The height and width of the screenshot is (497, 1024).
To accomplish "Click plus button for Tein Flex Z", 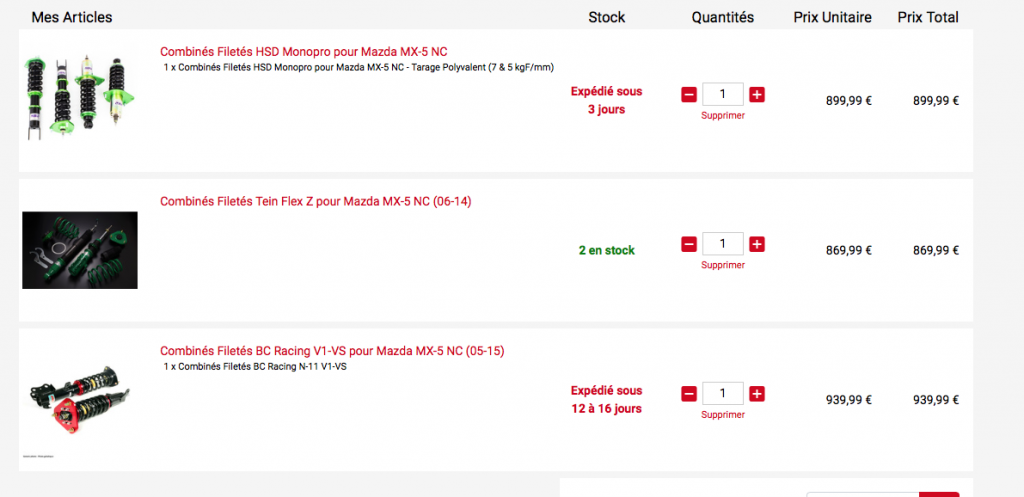I will pyautogui.click(x=757, y=244).
